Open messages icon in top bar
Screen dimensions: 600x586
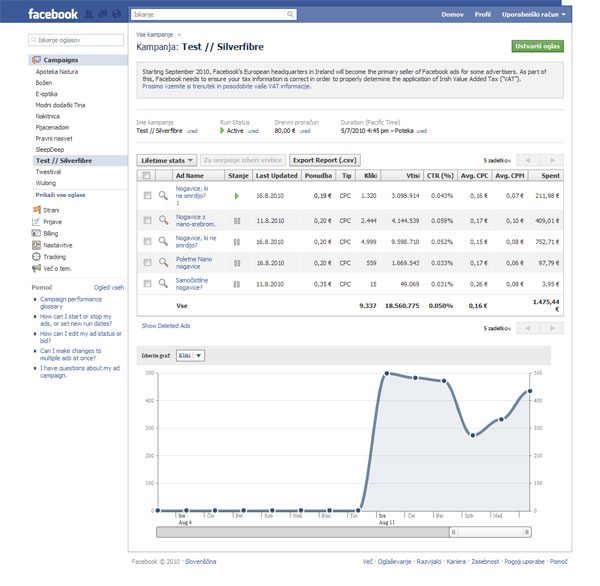[103, 14]
